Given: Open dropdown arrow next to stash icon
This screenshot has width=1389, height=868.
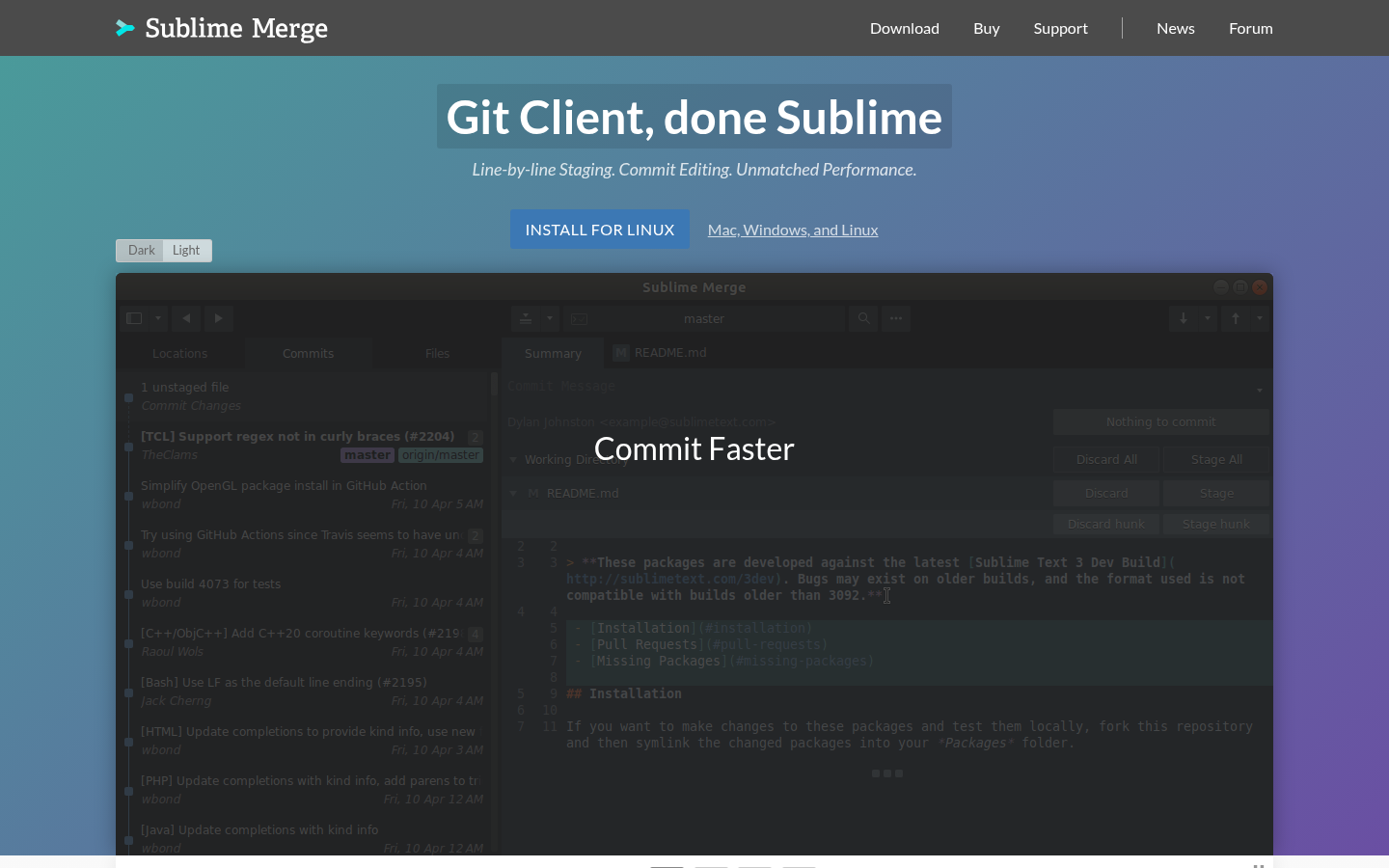Looking at the screenshot, I should point(550,318).
